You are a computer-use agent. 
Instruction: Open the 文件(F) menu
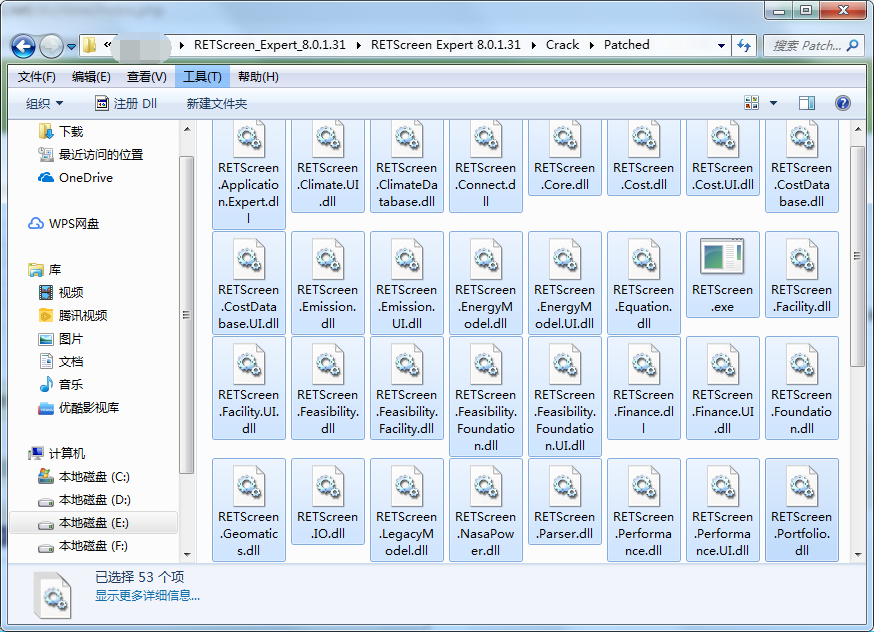(37, 77)
